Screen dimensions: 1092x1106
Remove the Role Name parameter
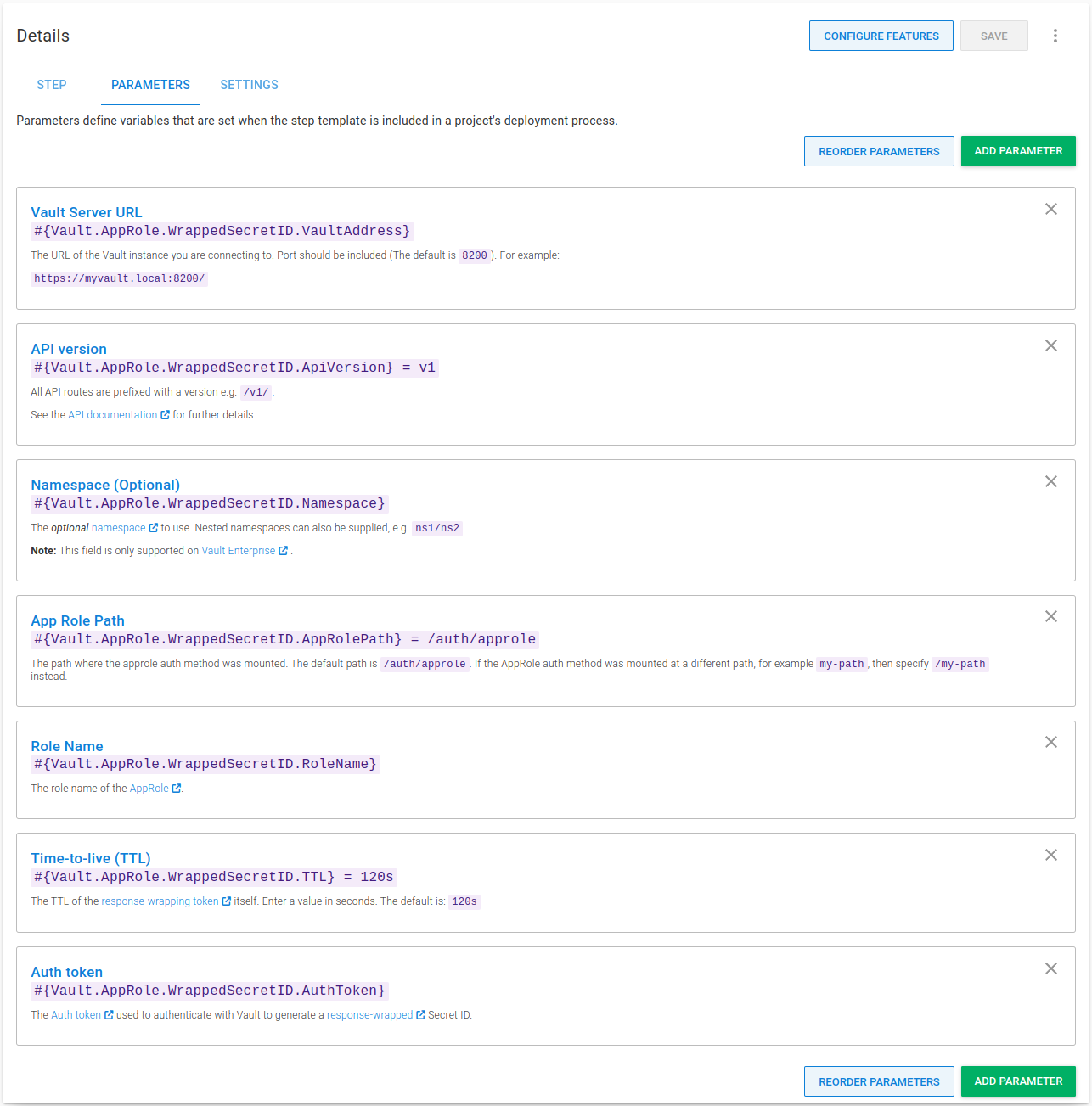tap(1050, 743)
